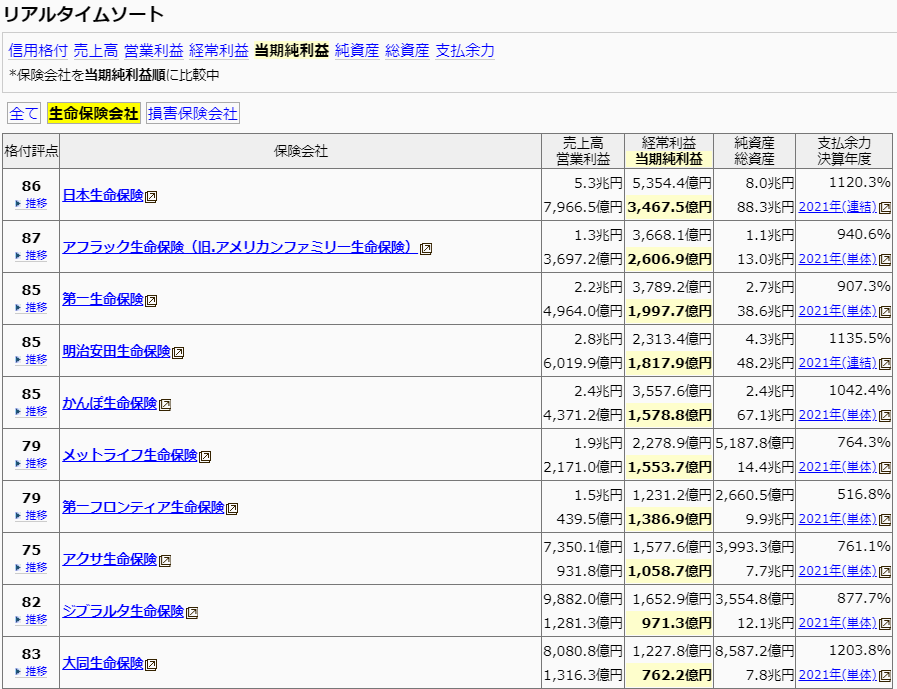The width and height of the screenshot is (897, 689).
Task: Filter to 全て companies
Action: 24,113
